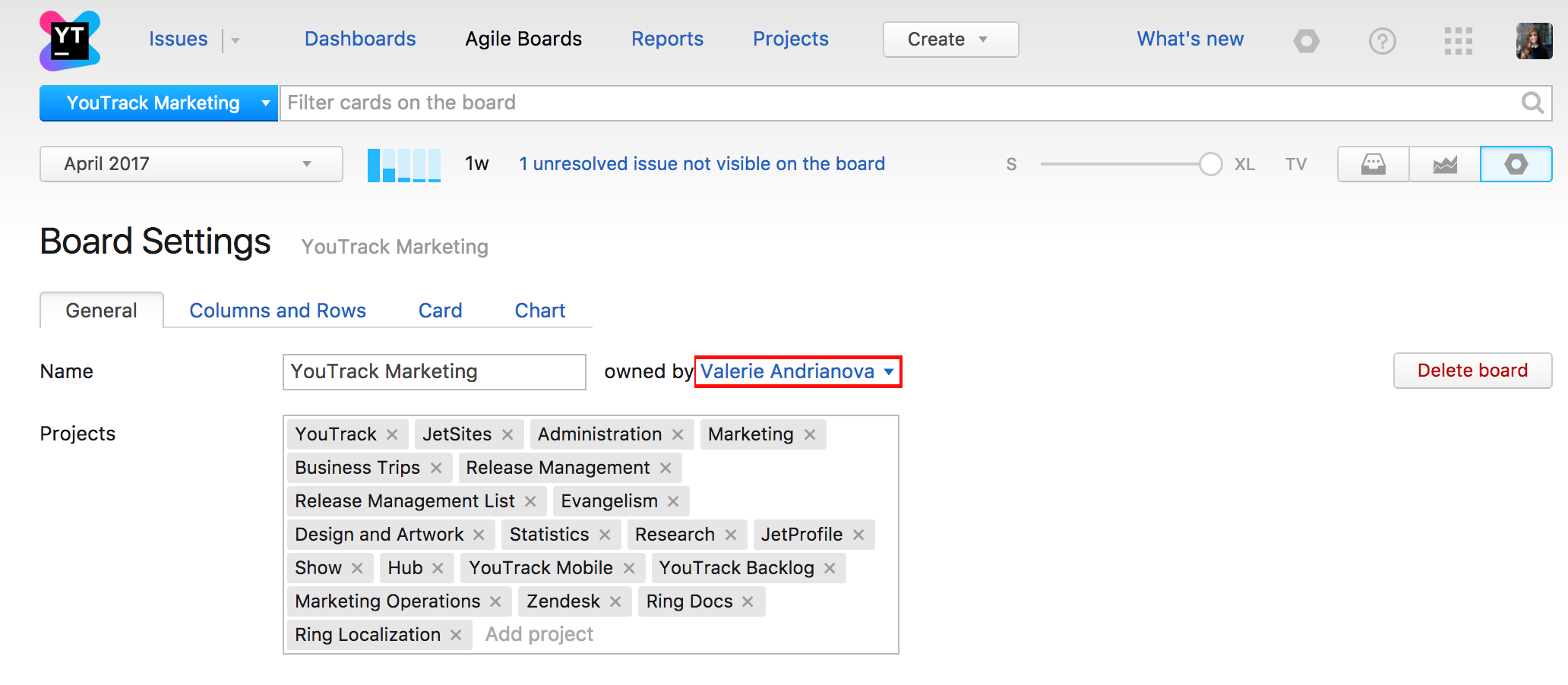The width and height of the screenshot is (1568, 685).
Task: Click the Add project field
Action: click(539, 634)
